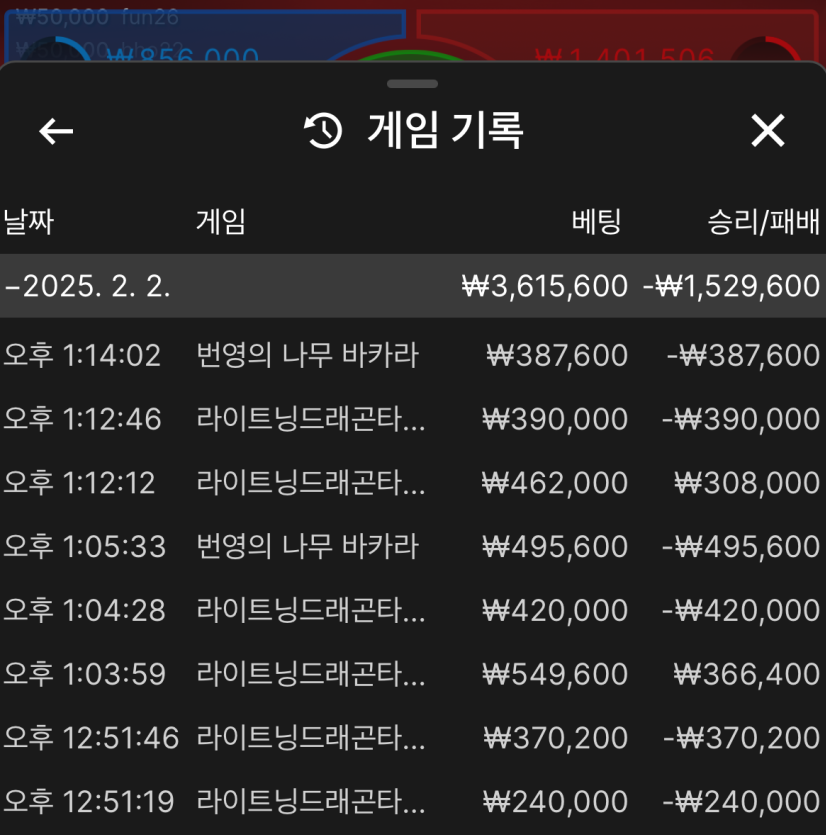826x835 pixels.
Task: Click the history clock icon beside 게임 기록
Action: pyautogui.click(x=323, y=131)
